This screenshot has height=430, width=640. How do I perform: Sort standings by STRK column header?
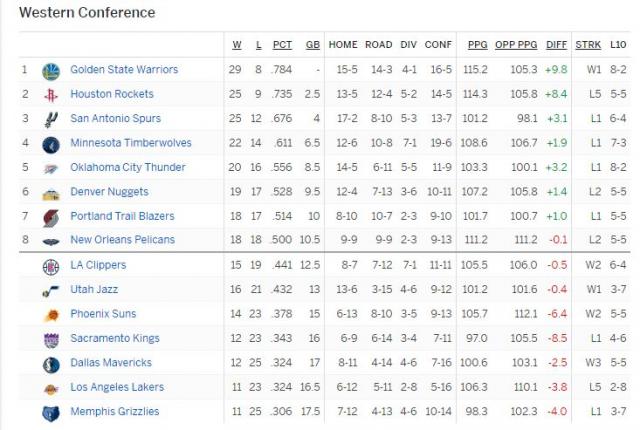[588, 45]
